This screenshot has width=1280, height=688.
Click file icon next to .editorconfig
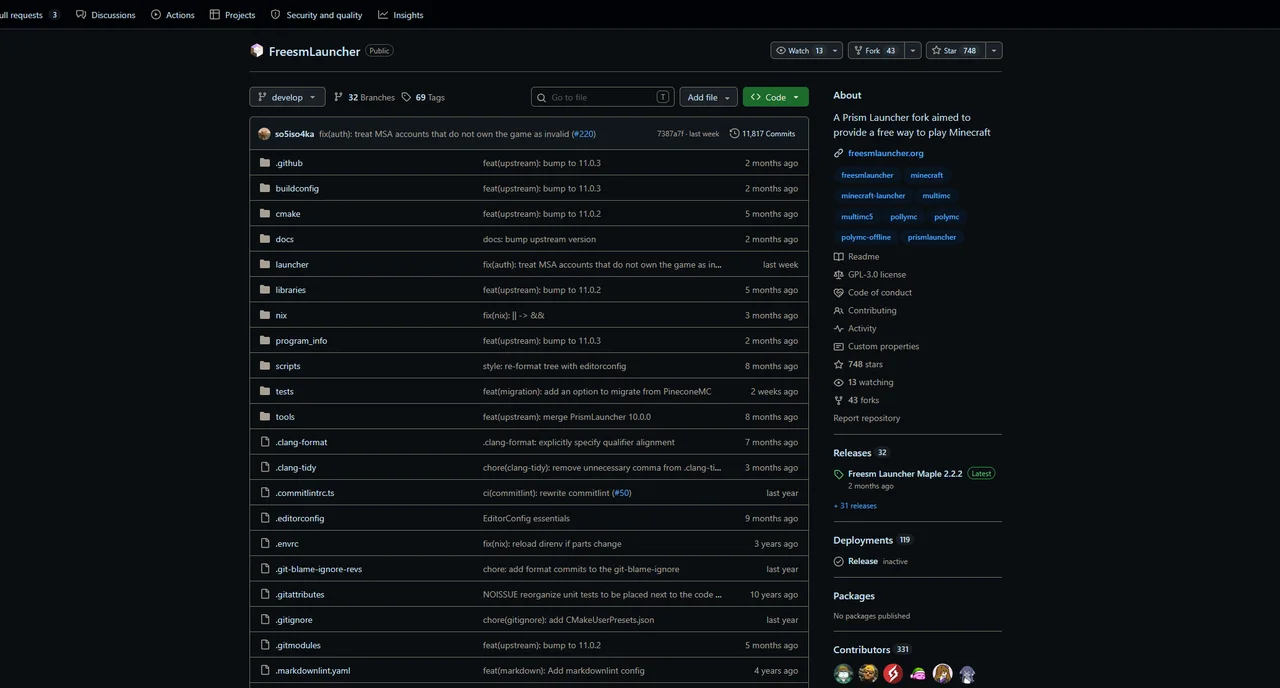(x=265, y=518)
